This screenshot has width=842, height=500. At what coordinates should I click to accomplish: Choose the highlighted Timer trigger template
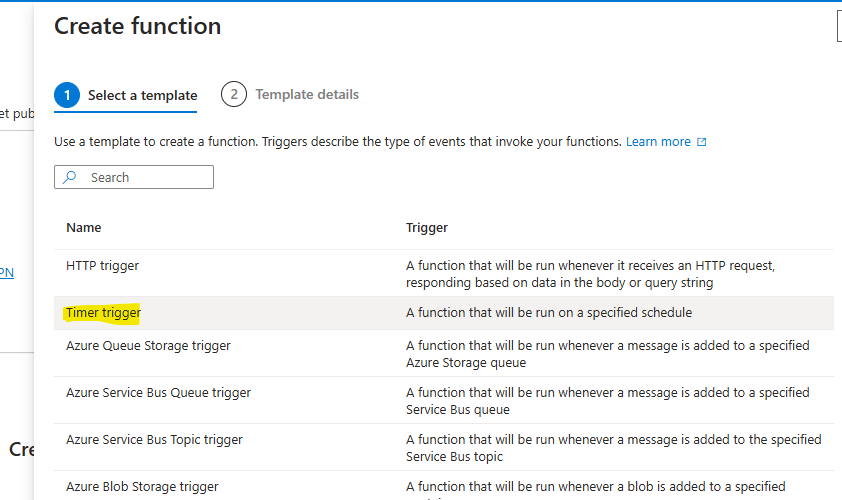point(103,313)
